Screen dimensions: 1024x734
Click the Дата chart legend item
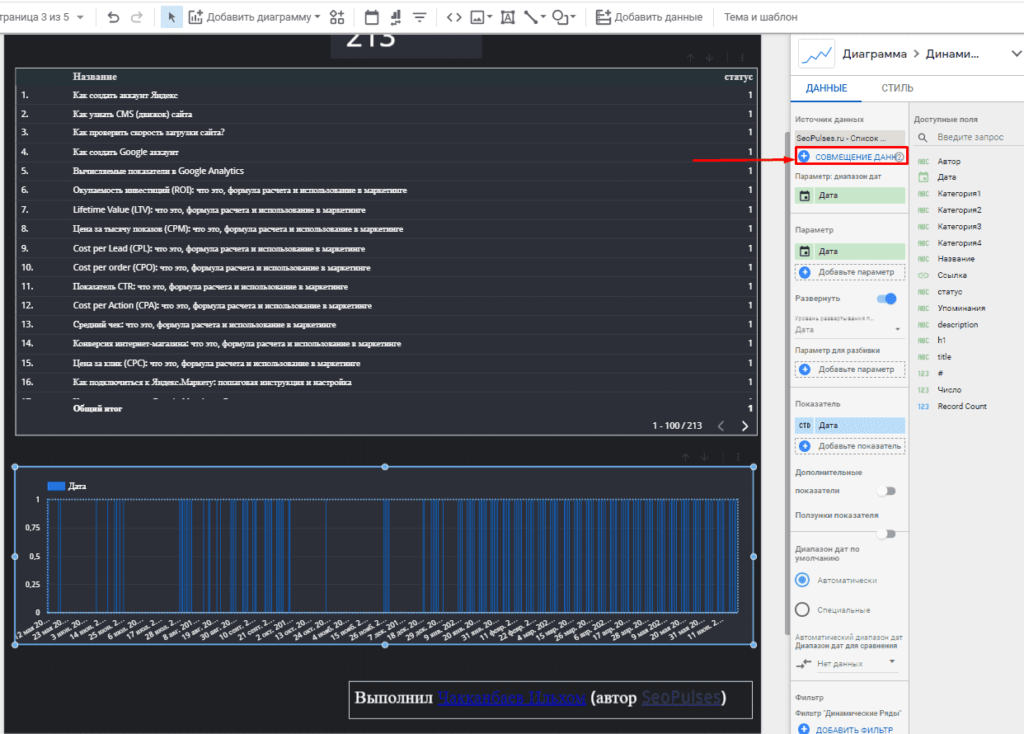tap(67, 486)
